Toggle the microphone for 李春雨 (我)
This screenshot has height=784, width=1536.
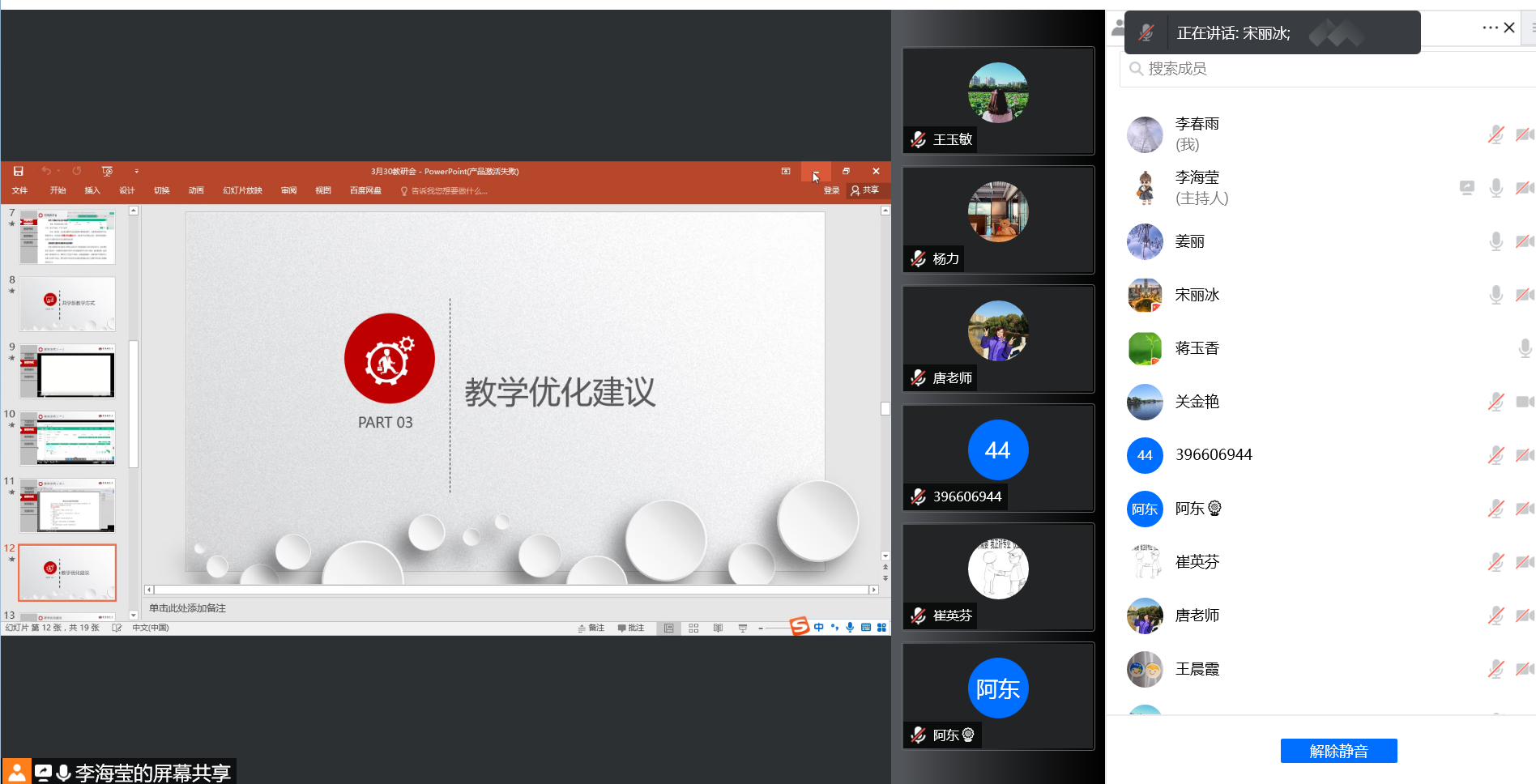[1495, 134]
